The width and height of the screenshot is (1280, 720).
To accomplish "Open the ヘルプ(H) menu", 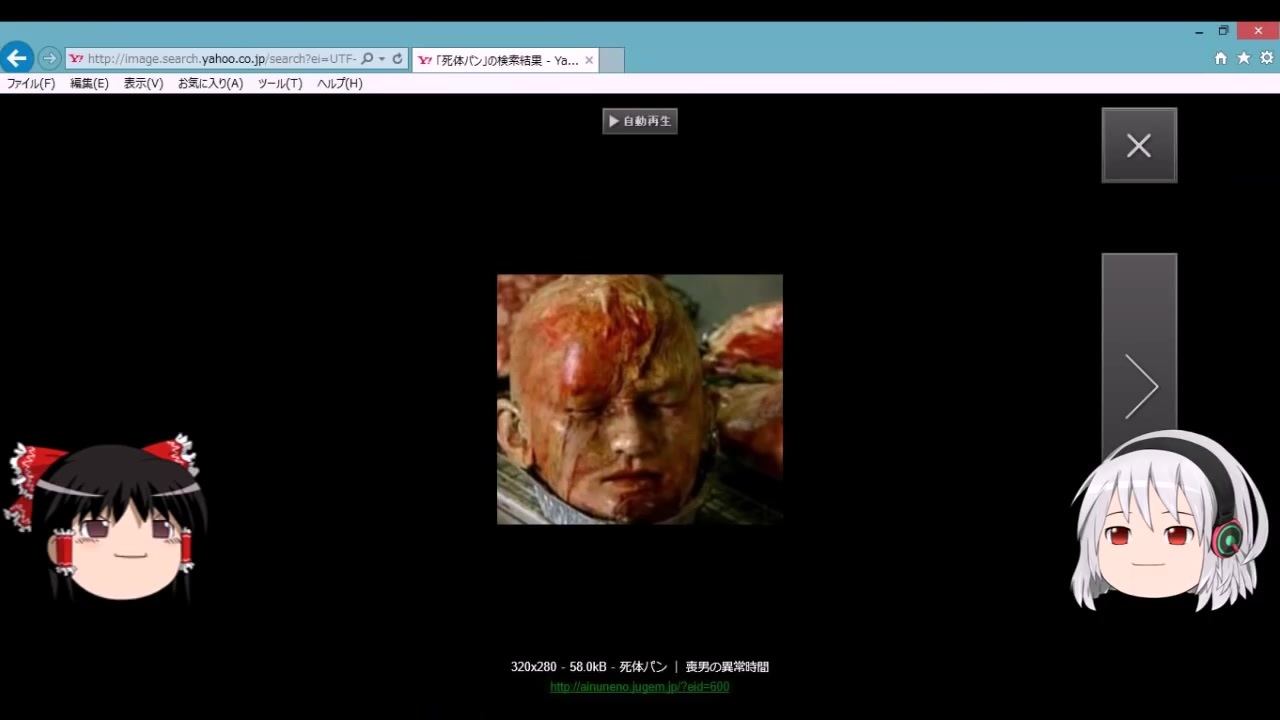I will point(340,84).
